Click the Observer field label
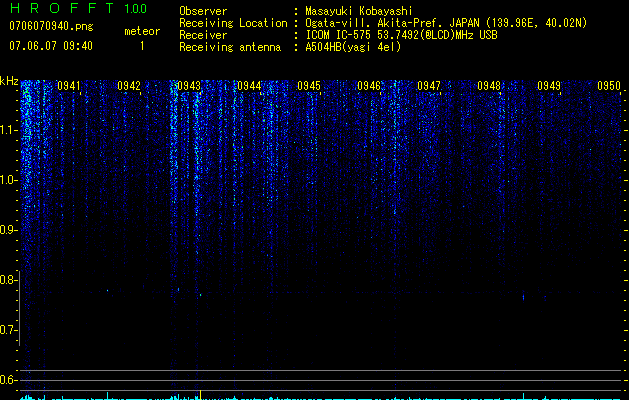The width and height of the screenshot is (629, 400). point(203,11)
